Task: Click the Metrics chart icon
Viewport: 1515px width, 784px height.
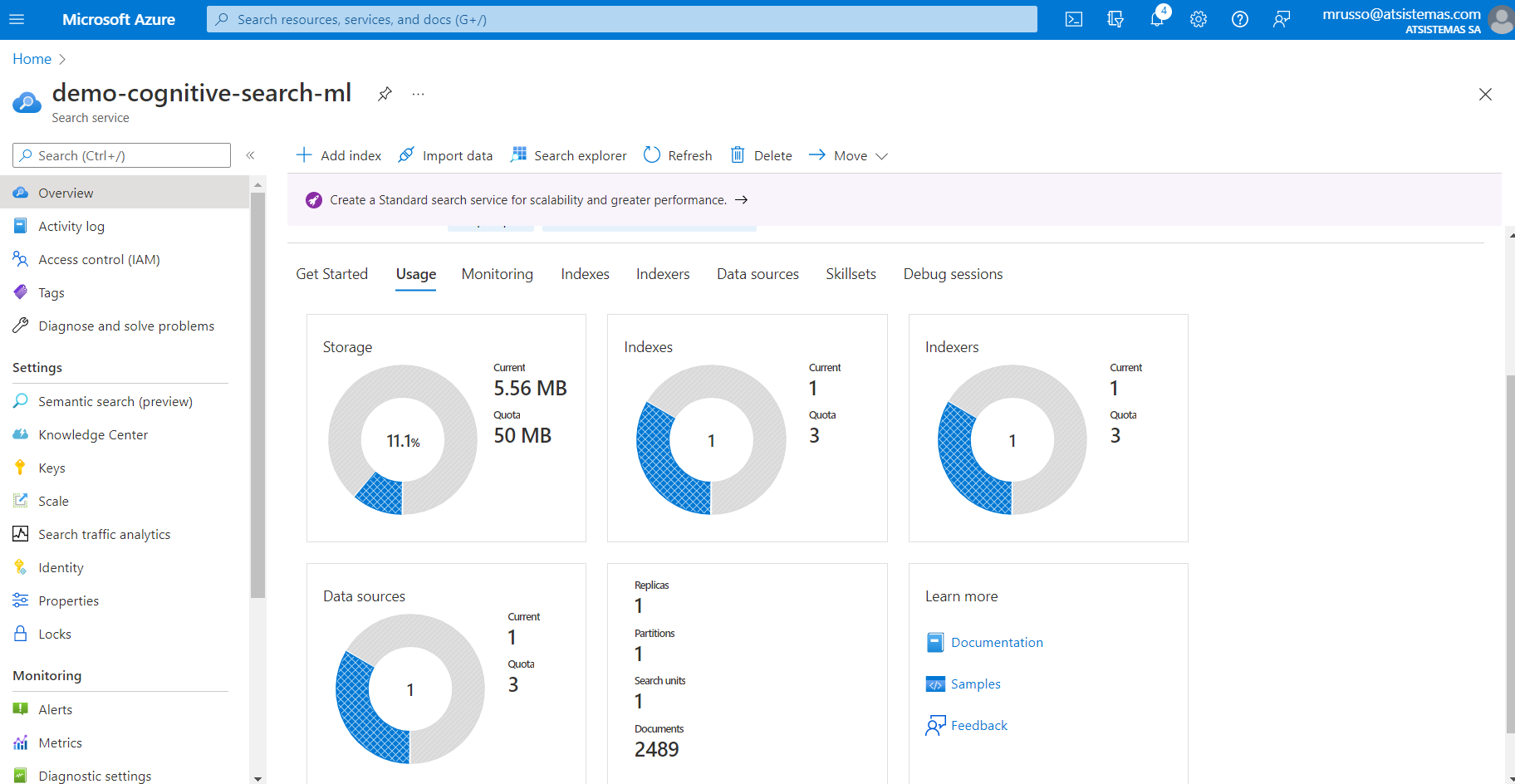Action: 21,742
